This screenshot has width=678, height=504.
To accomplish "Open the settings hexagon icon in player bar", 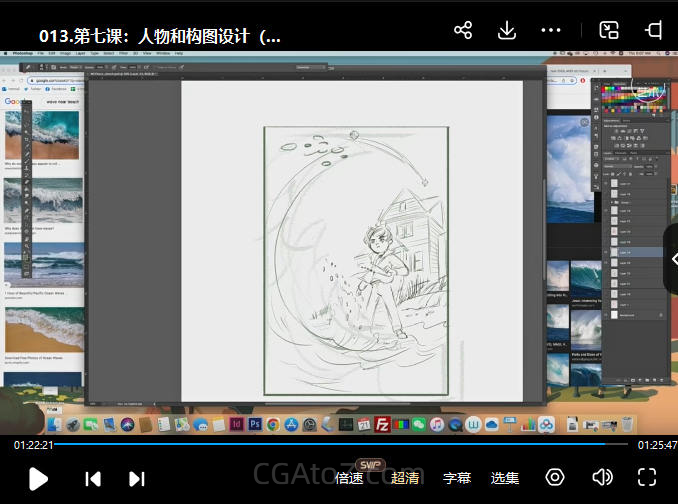I will pos(555,477).
